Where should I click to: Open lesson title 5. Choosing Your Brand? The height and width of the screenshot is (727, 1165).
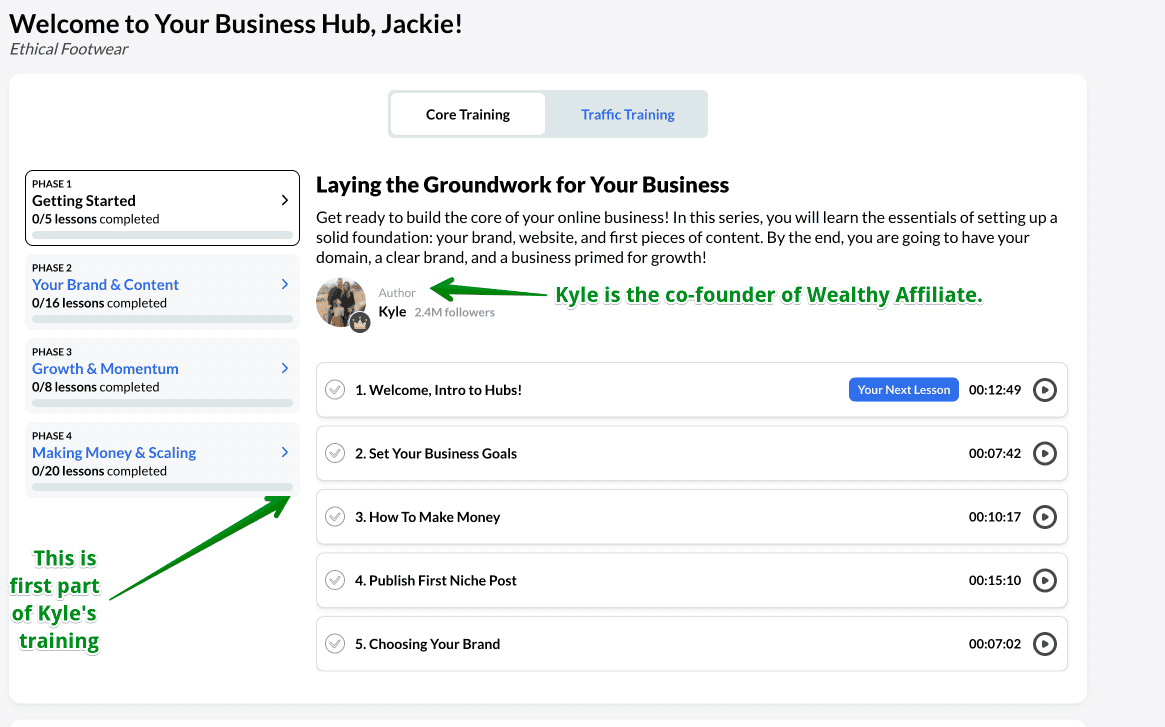pyautogui.click(x=428, y=644)
